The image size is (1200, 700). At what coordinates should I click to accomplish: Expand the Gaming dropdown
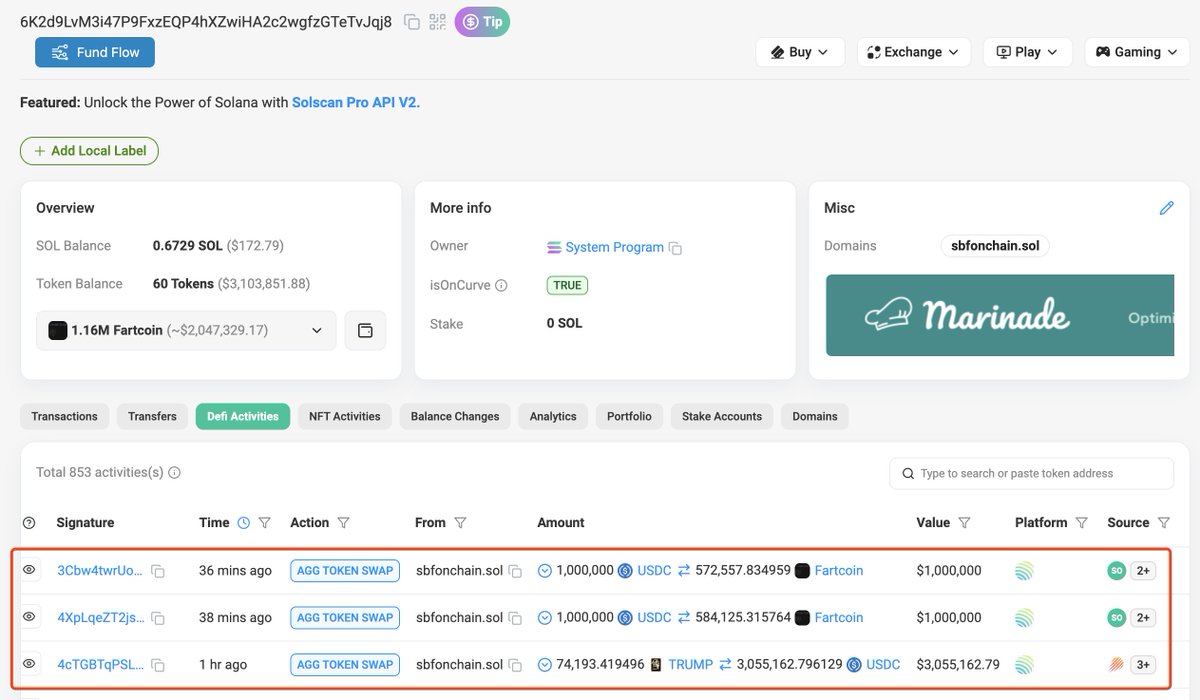pyautogui.click(x=1137, y=52)
